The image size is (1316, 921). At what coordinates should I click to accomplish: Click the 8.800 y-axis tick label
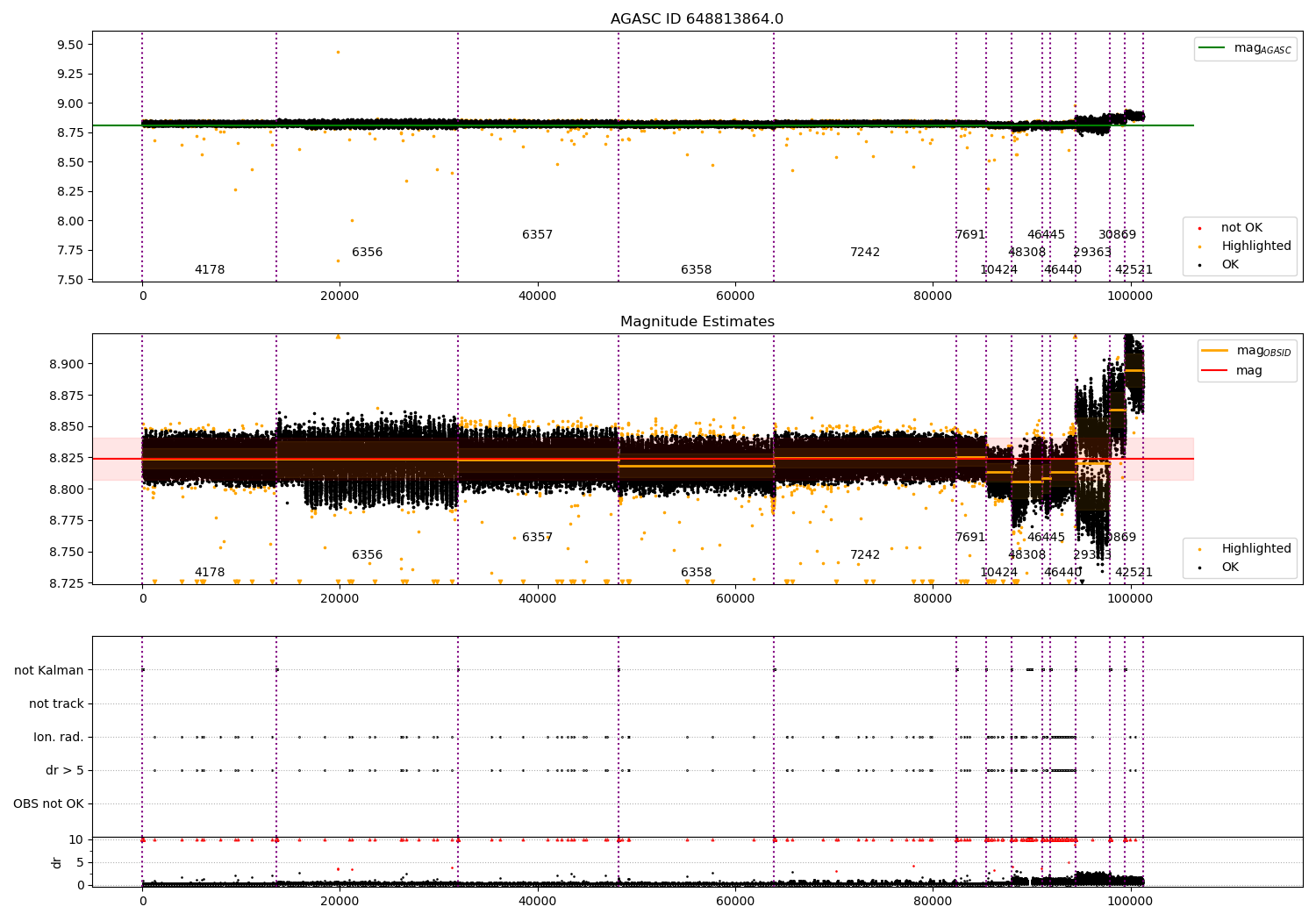point(65,489)
